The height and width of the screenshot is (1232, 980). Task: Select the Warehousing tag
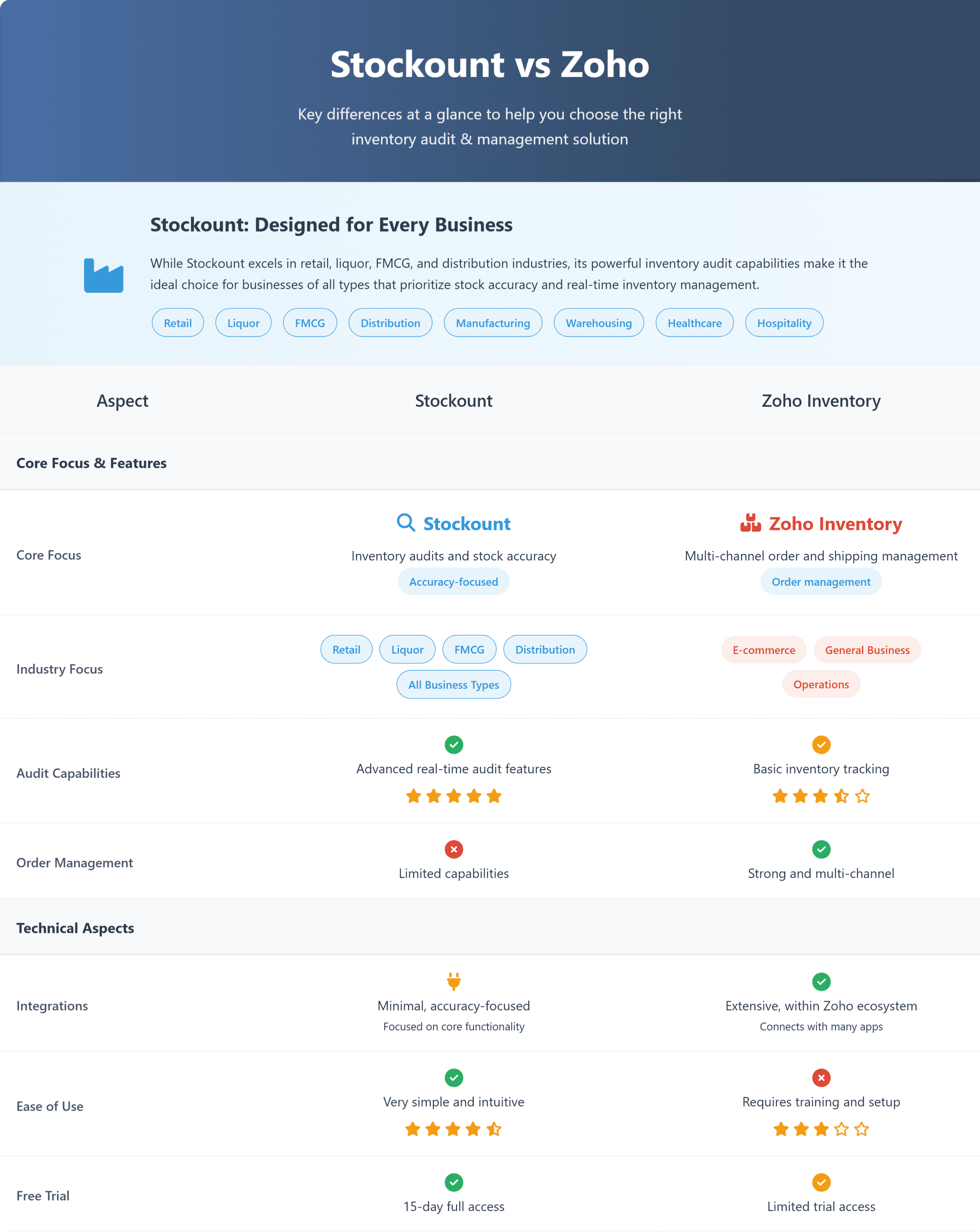pos(599,323)
